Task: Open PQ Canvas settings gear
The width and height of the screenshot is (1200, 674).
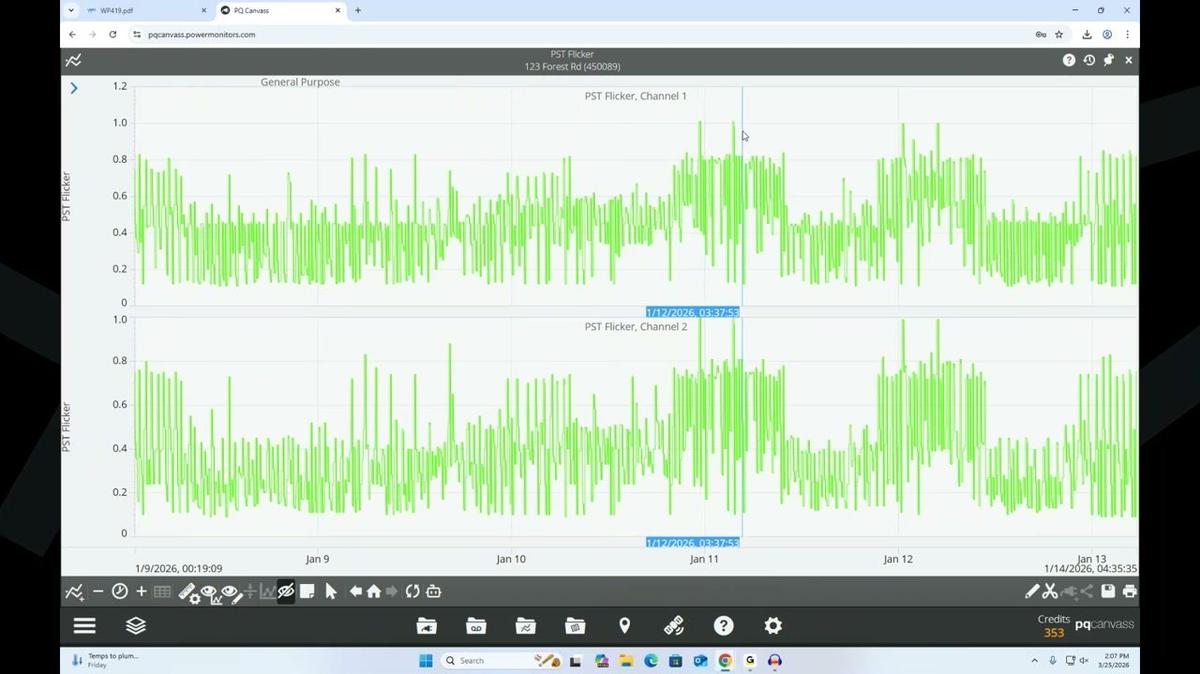Action: click(x=772, y=625)
